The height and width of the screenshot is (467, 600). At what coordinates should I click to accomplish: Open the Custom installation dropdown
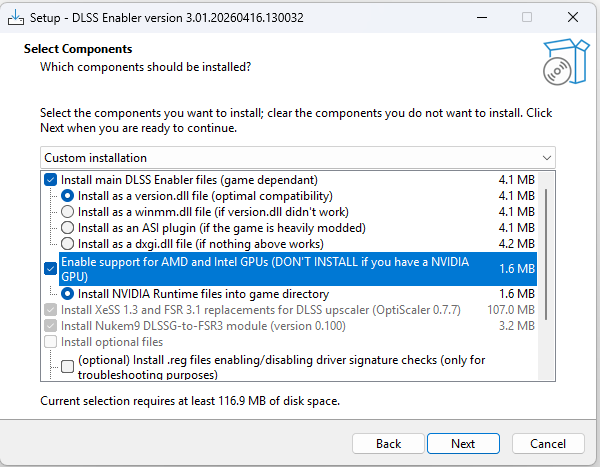[297, 158]
